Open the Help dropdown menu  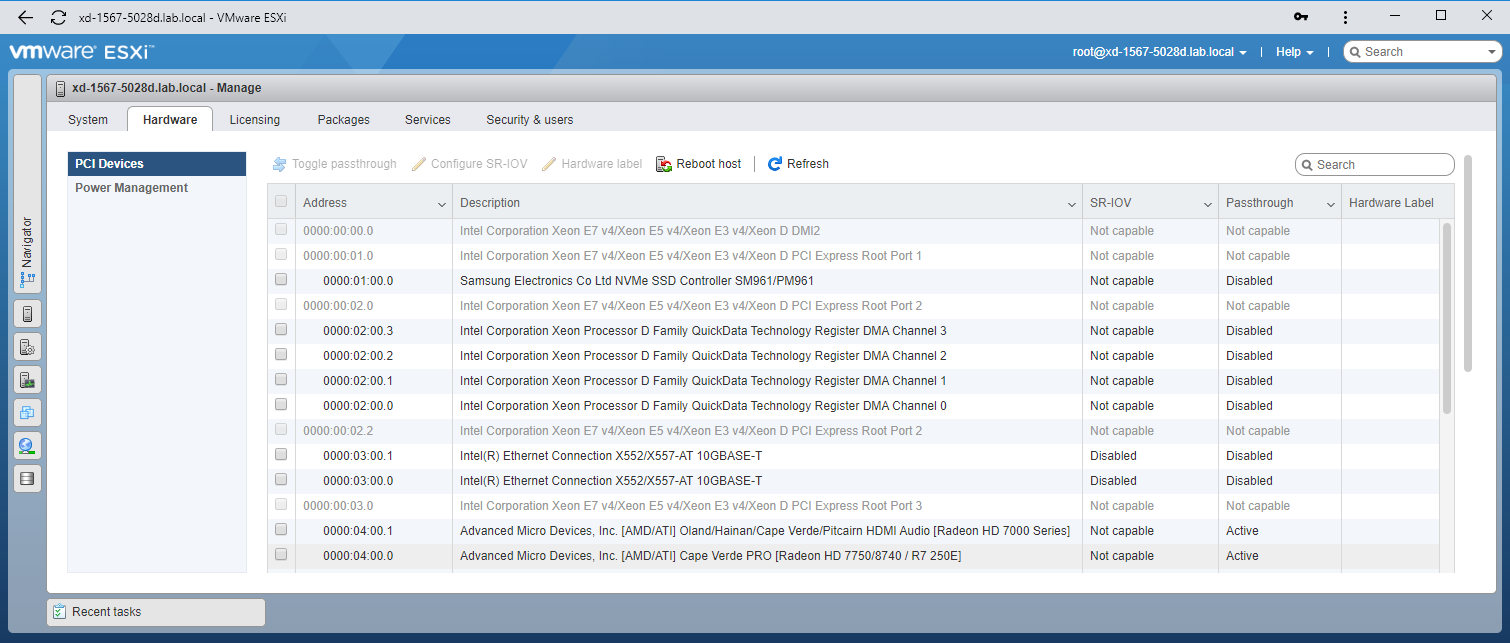click(1295, 52)
